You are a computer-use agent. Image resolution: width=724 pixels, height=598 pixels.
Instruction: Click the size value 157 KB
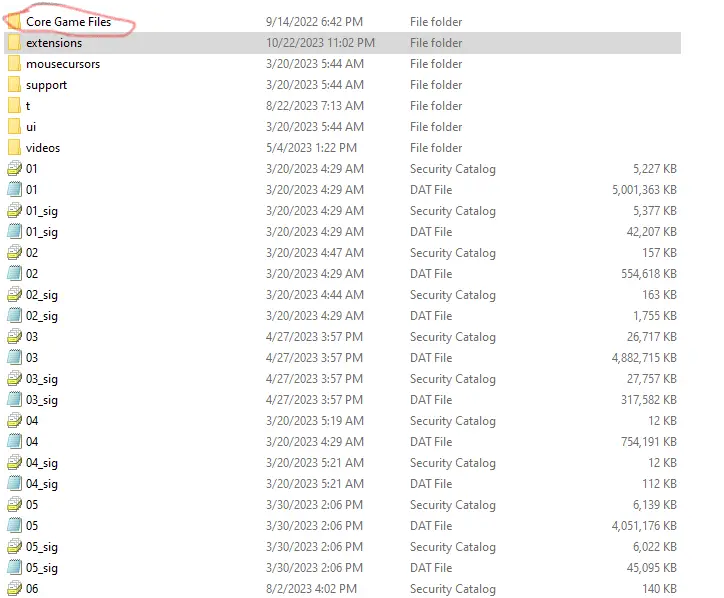[x=659, y=253]
